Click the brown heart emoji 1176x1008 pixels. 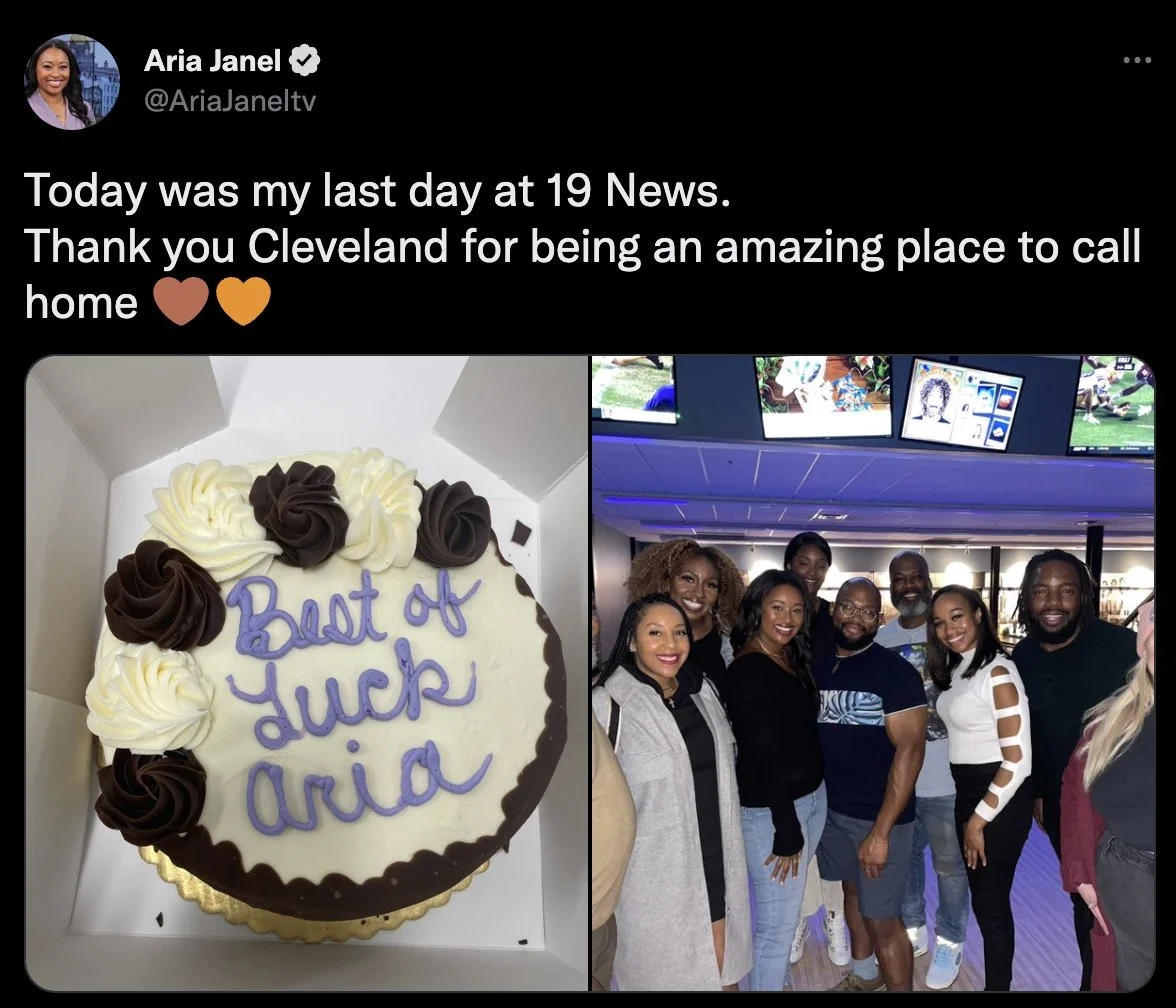(x=182, y=302)
